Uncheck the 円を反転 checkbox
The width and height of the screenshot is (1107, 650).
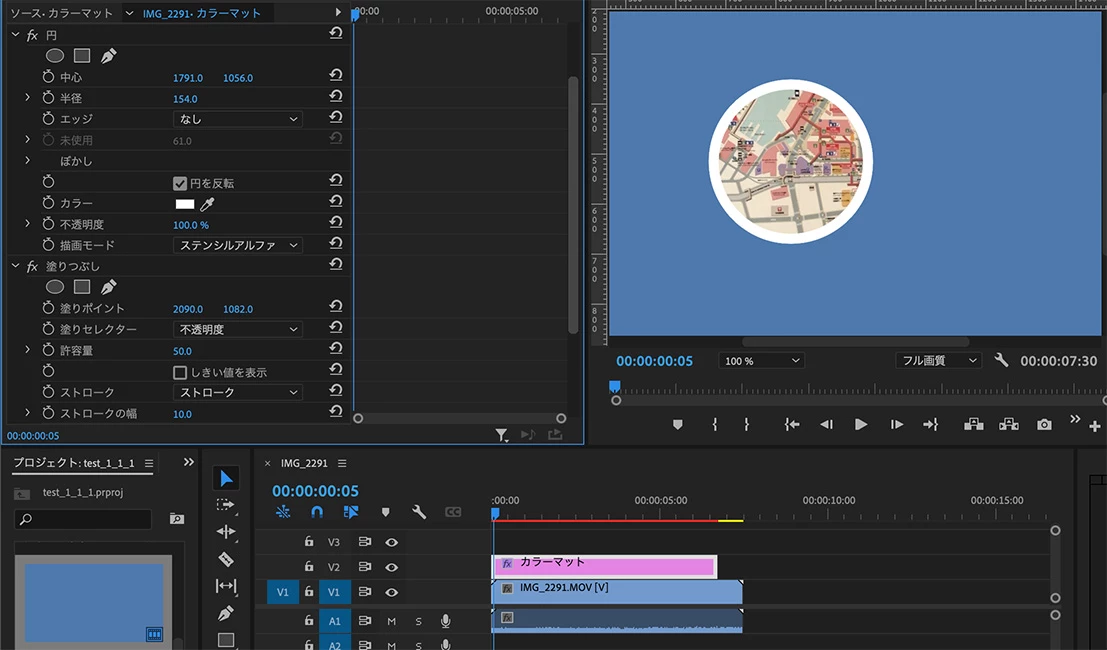click(180, 183)
